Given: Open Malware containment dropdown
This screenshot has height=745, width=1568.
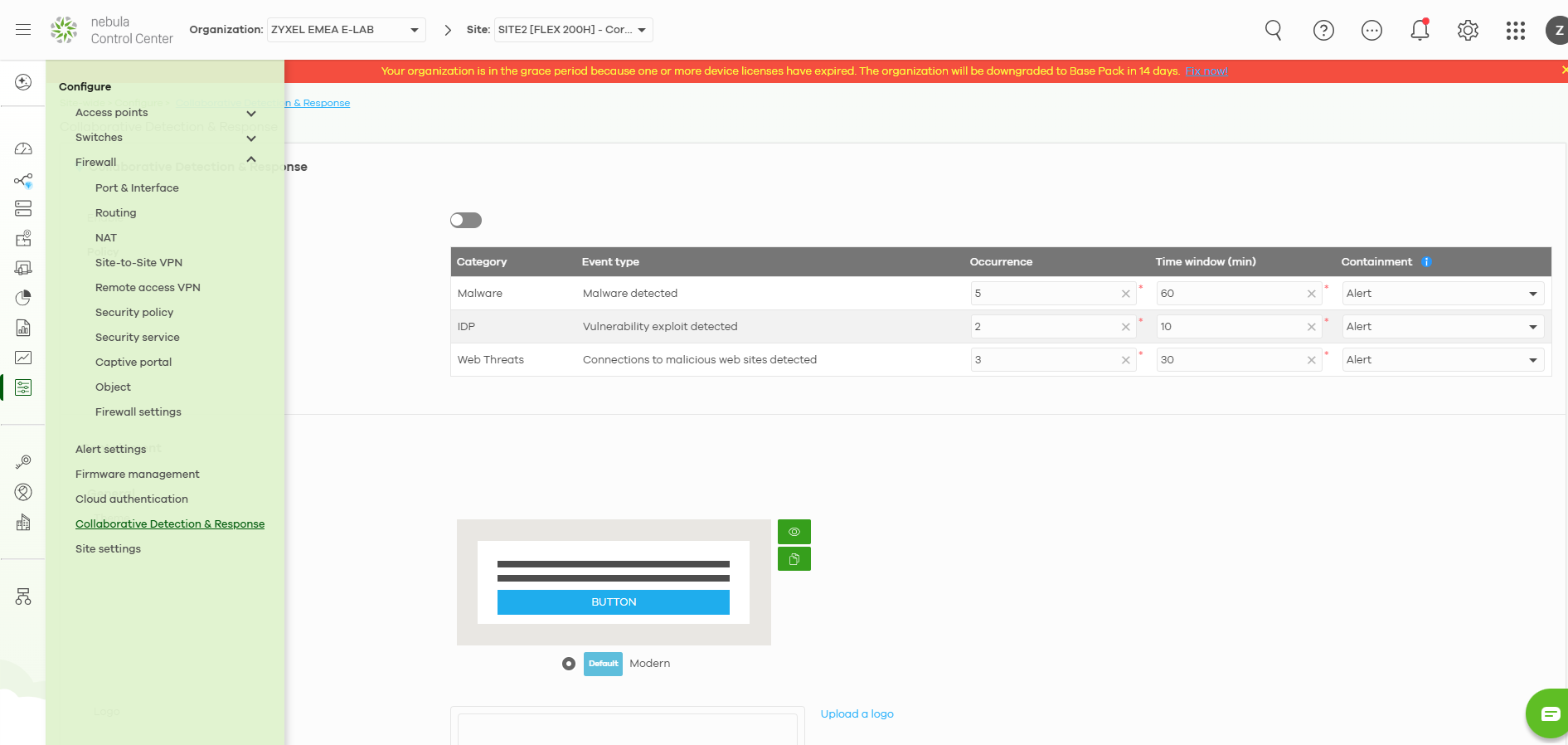Looking at the screenshot, I should point(1444,294).
